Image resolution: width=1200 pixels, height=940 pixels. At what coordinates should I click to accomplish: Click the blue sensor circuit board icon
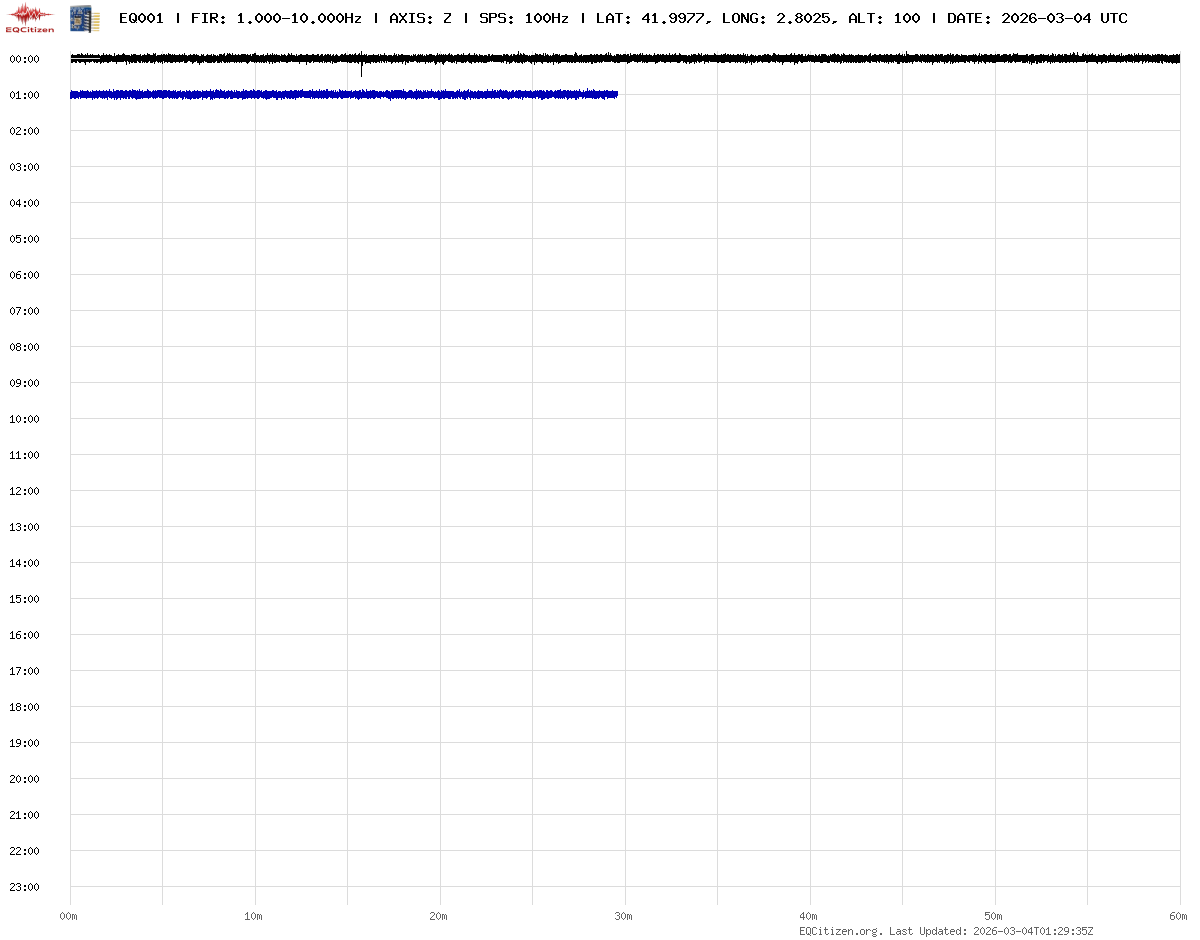[84, 18]
